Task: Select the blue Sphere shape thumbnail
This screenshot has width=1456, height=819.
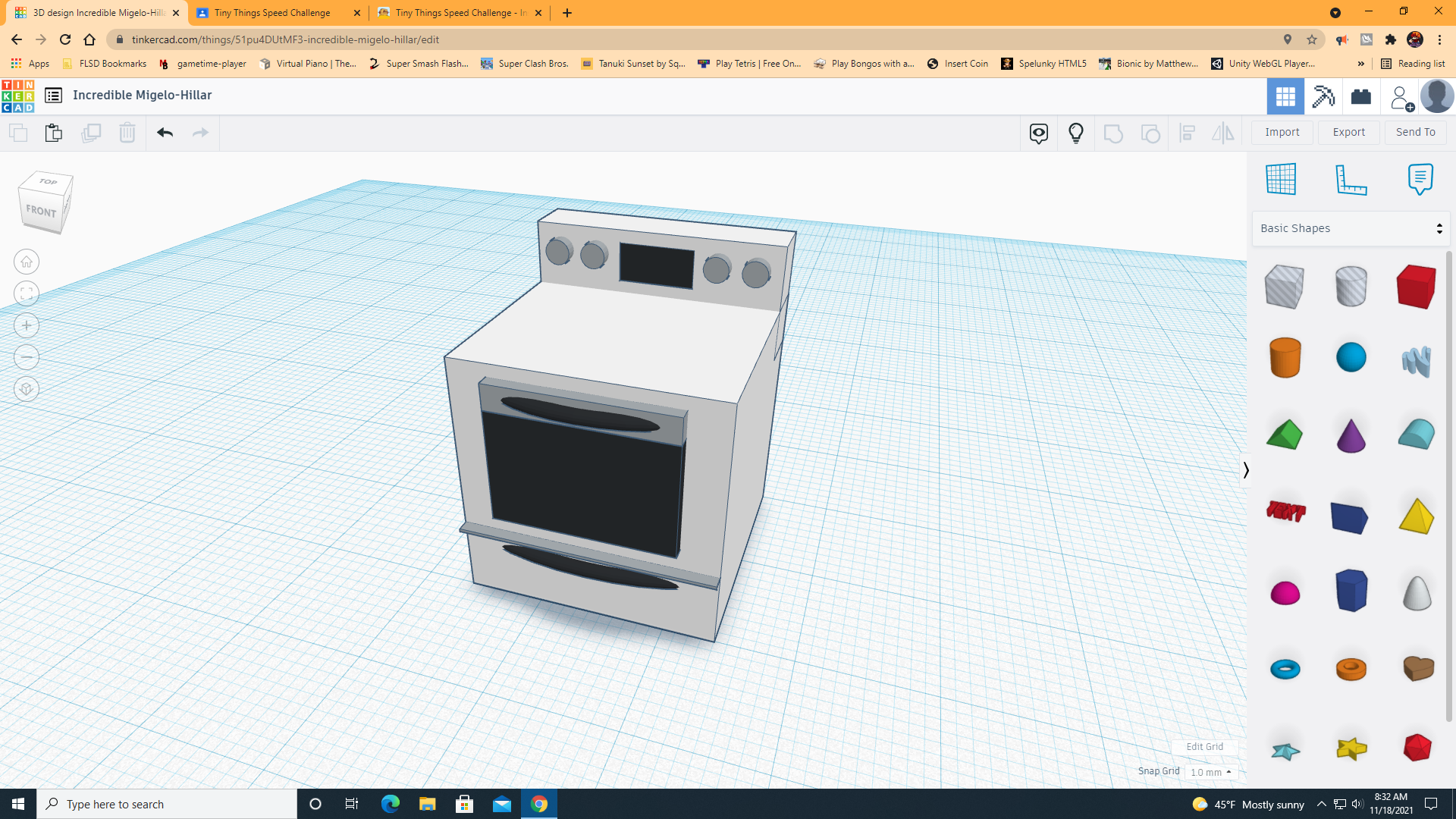Action: (x=1351, y=357)
